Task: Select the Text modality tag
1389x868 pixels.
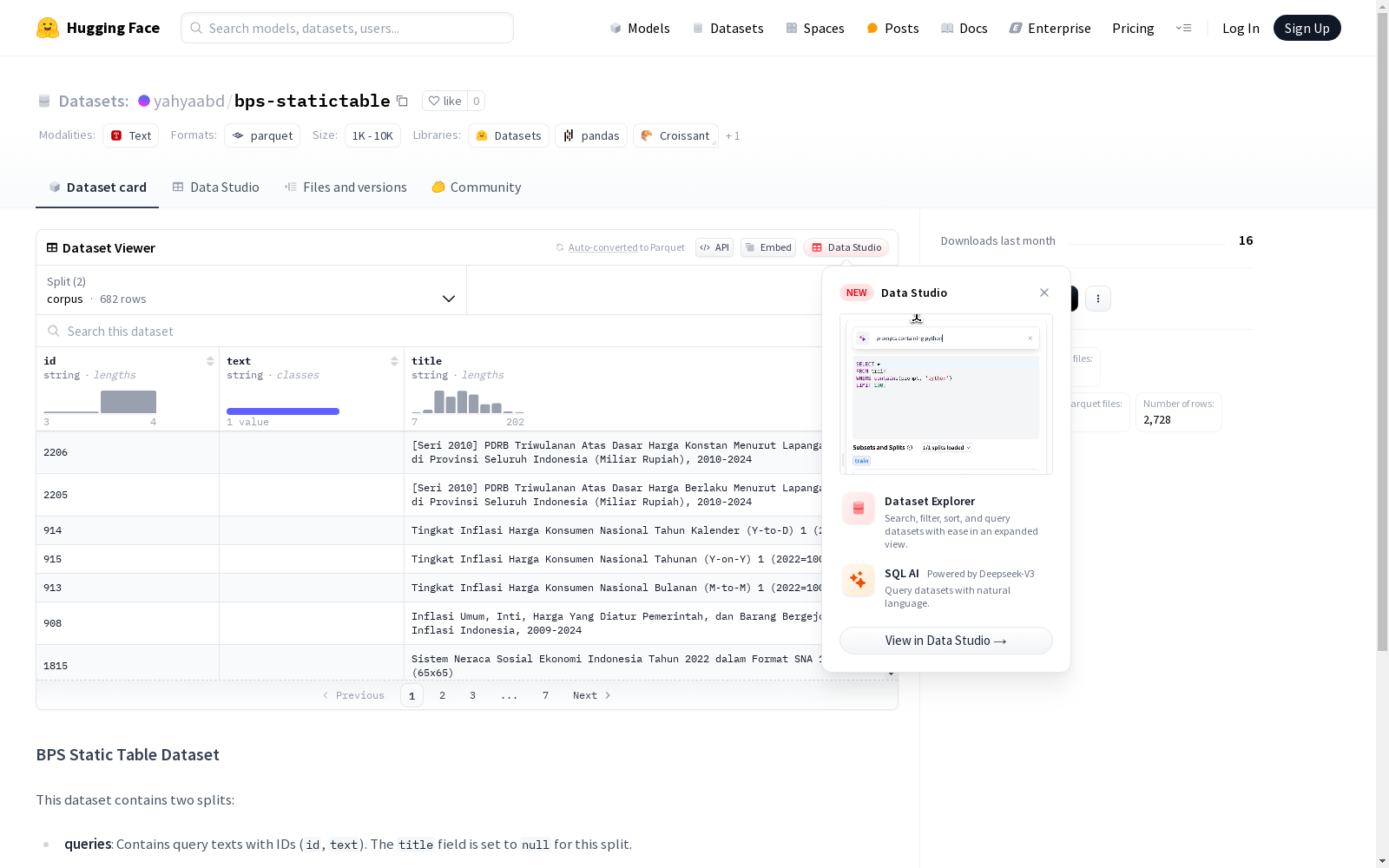Action: 130,135
